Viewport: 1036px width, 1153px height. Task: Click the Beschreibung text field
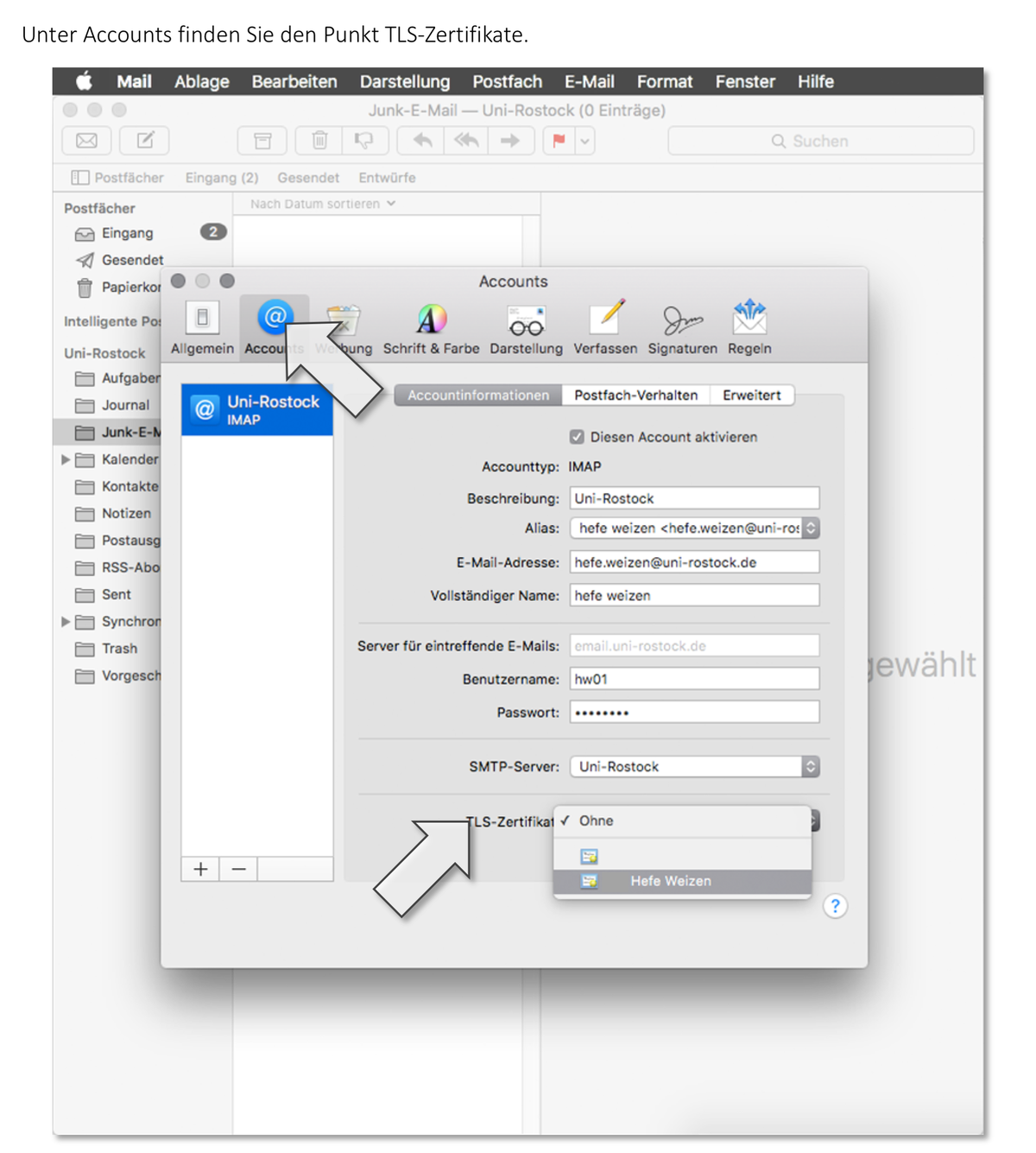coord(694,498)
